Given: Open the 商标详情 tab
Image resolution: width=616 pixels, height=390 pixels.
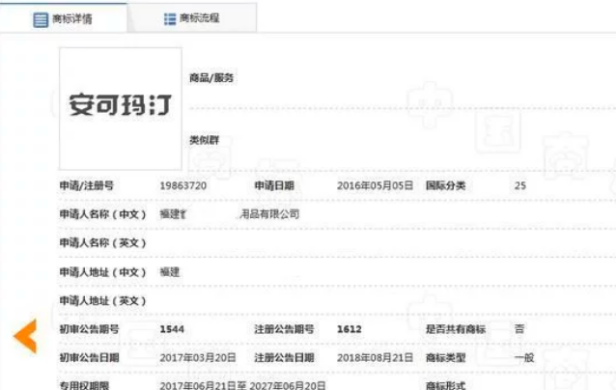Looking at the screenshot, I should (x=63, y=18).
